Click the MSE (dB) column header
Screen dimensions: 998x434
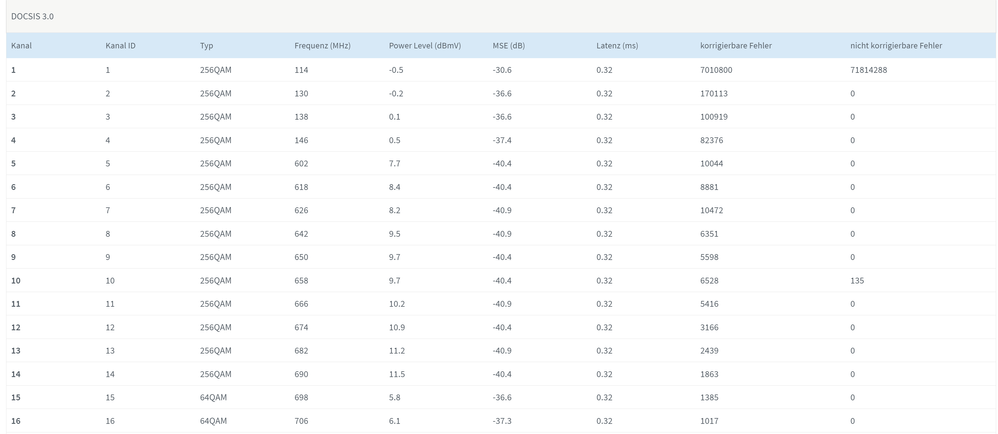508,46
